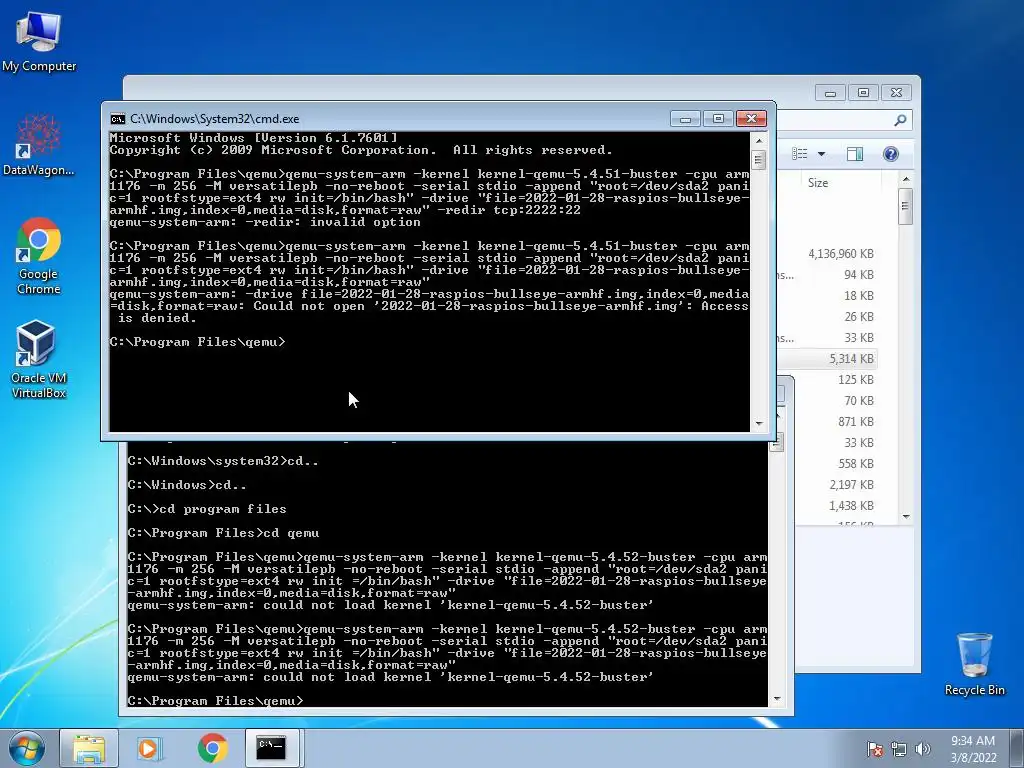Click the cmd.exe title bar system icon

click(118, 119)
